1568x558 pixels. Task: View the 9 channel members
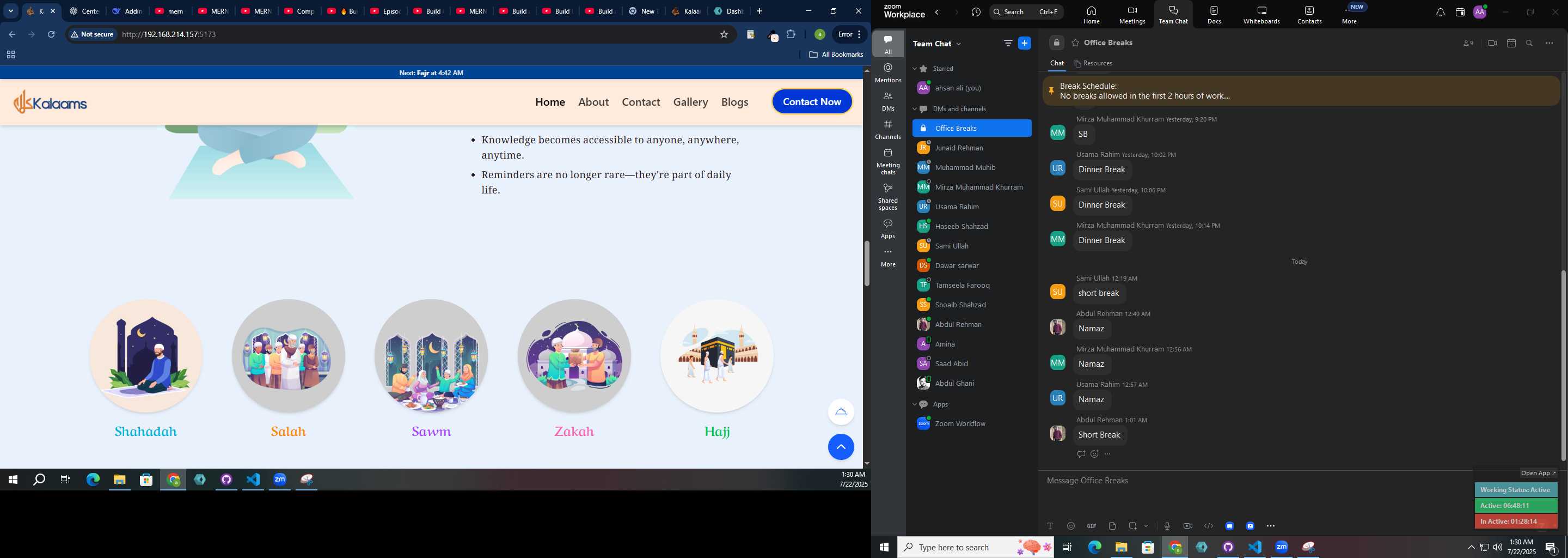tap(1468, 43)
